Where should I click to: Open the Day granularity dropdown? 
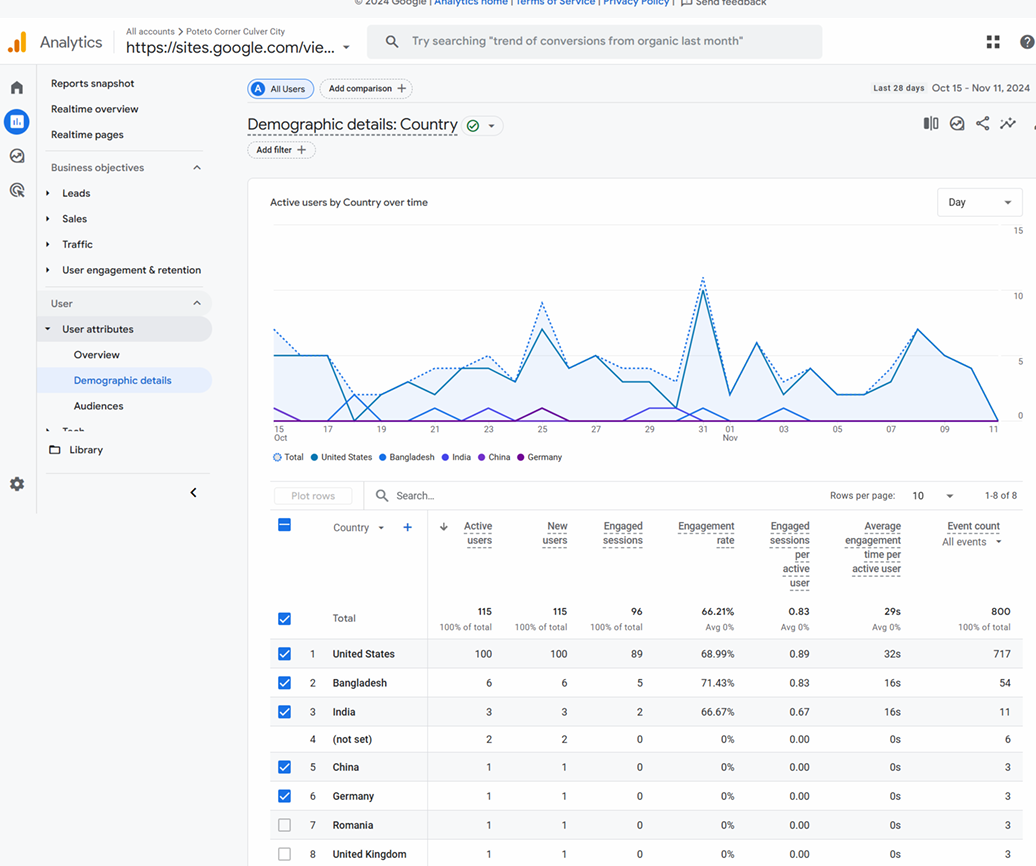point(979,202)
